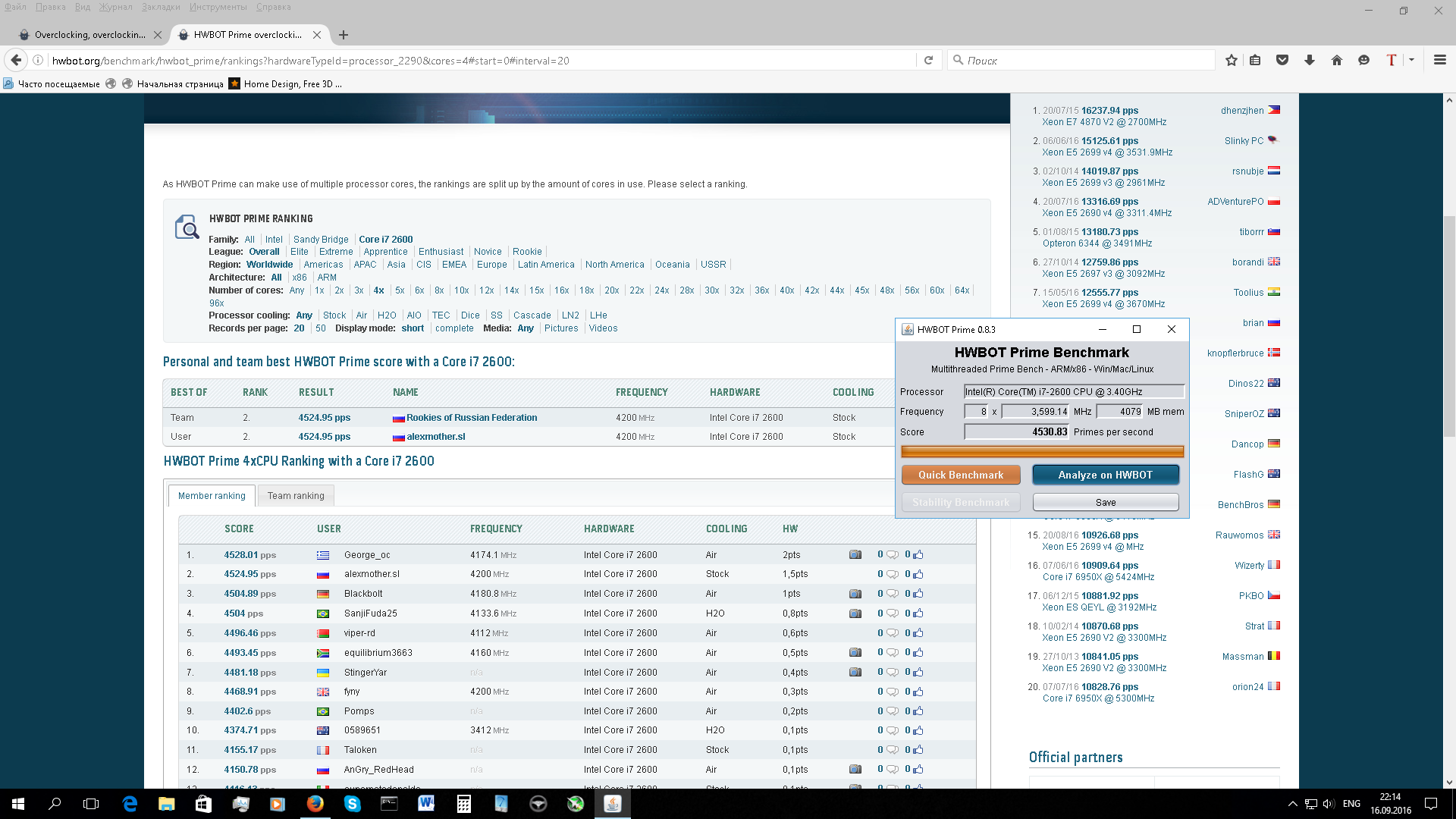The image size is (1456, 819).
Task: Open comments bubble for alexmother.sl row
Action: 893,574
